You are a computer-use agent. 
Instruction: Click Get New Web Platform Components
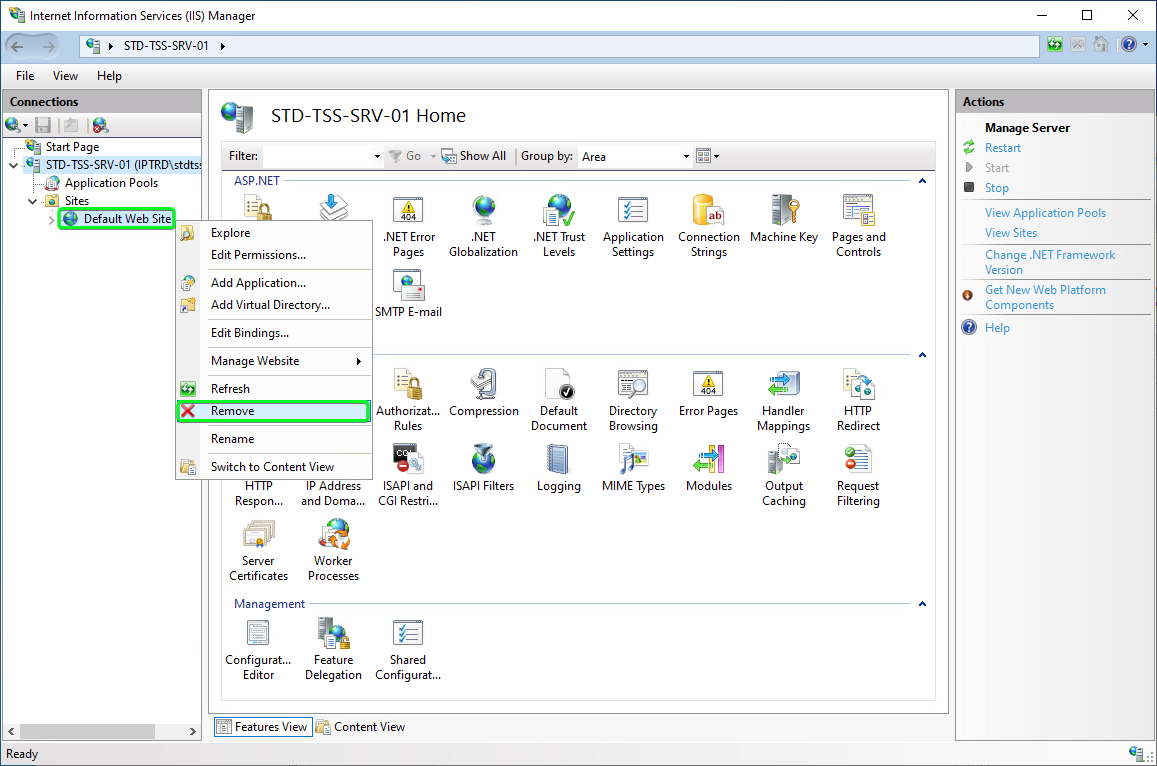pos(1045,297)
